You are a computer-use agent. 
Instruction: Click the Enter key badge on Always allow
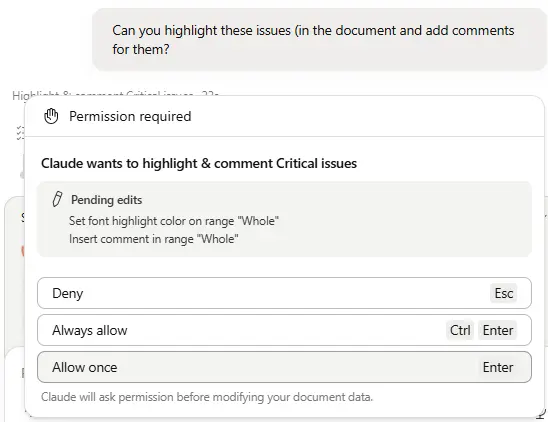498,330
